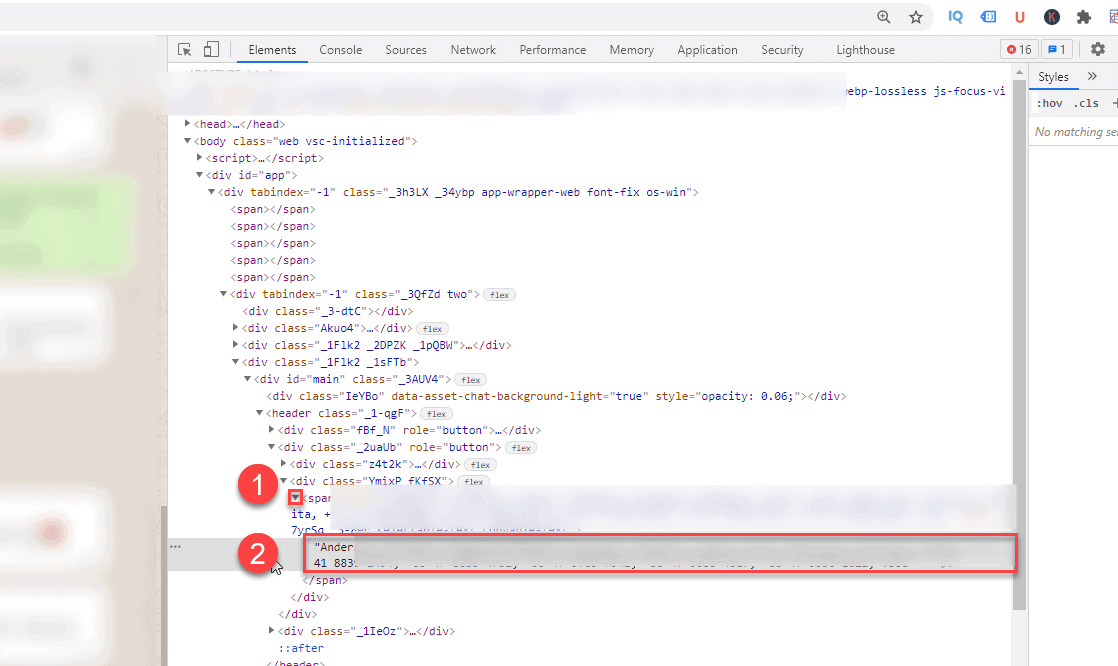Collapse the body web vsc-initialized node
This screenshot has width=1118, height=666.
188,141
